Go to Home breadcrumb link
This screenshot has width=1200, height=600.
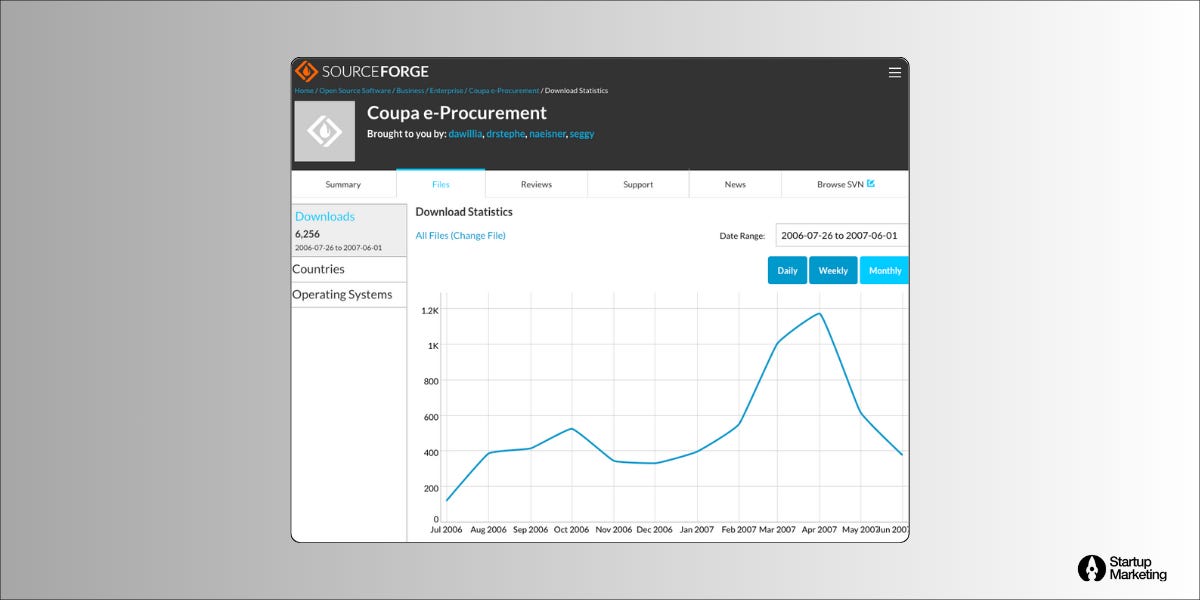pos(303,91)
